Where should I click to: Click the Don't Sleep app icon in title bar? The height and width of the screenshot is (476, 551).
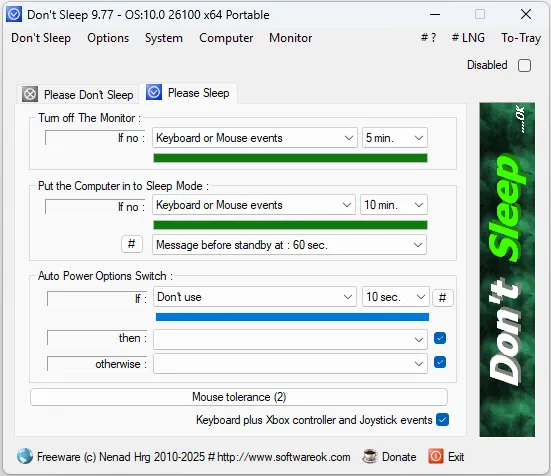tap(14, 14)
